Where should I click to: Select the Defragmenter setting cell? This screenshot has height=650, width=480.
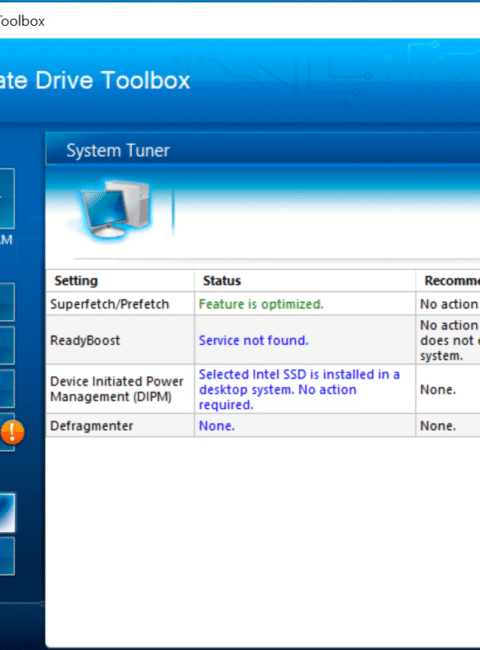[x=120, y=426]
